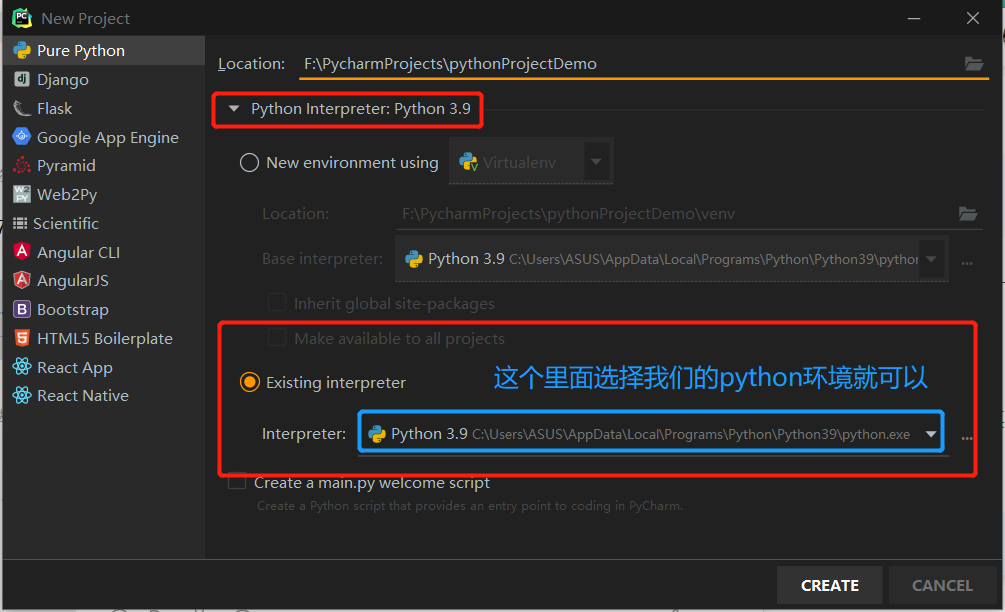Click the HTML5 Boilerplate icon
Screen dimensions: 1005x612
tap(22, 338)
